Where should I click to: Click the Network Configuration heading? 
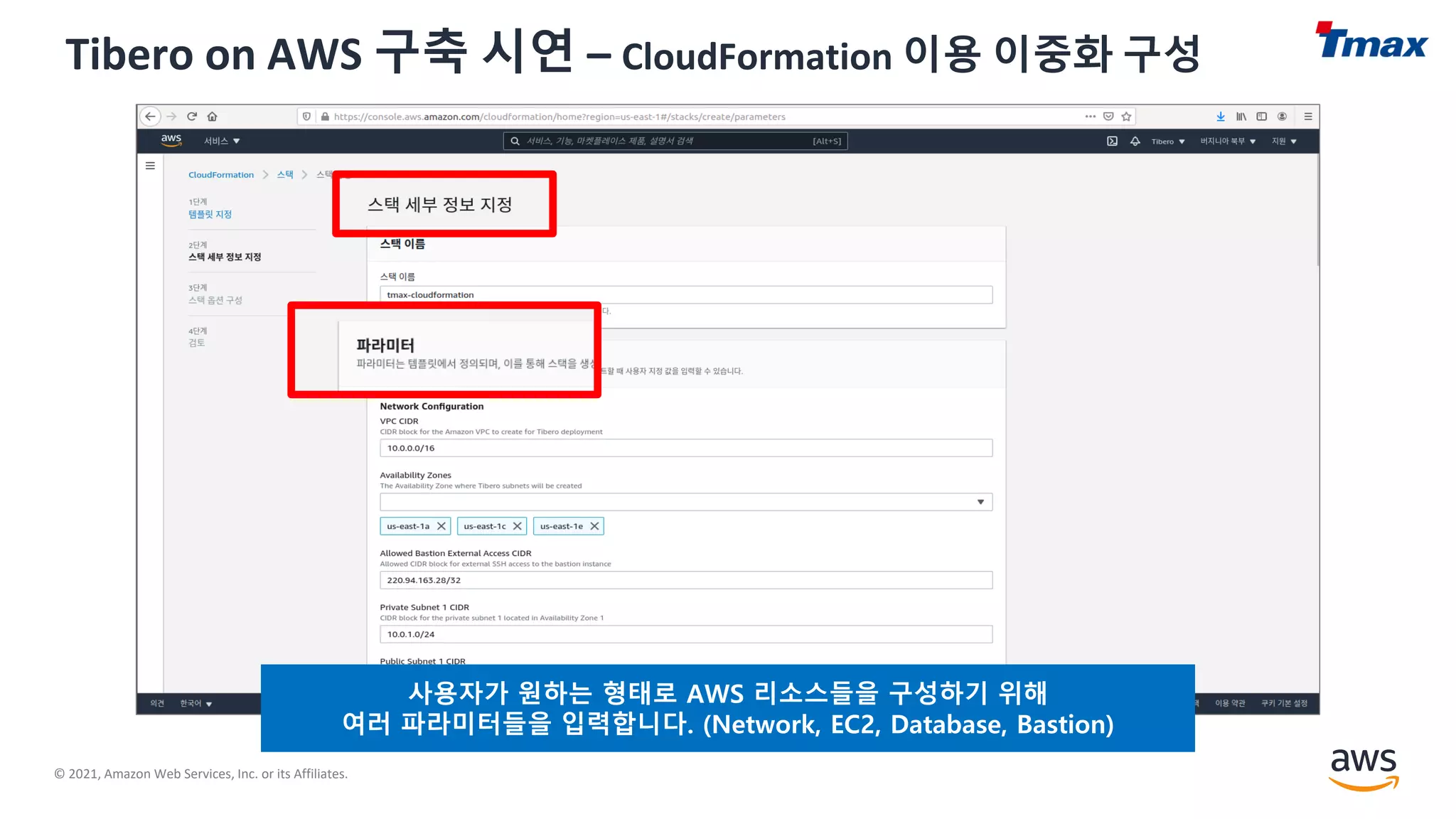click(x=432, y=407)
